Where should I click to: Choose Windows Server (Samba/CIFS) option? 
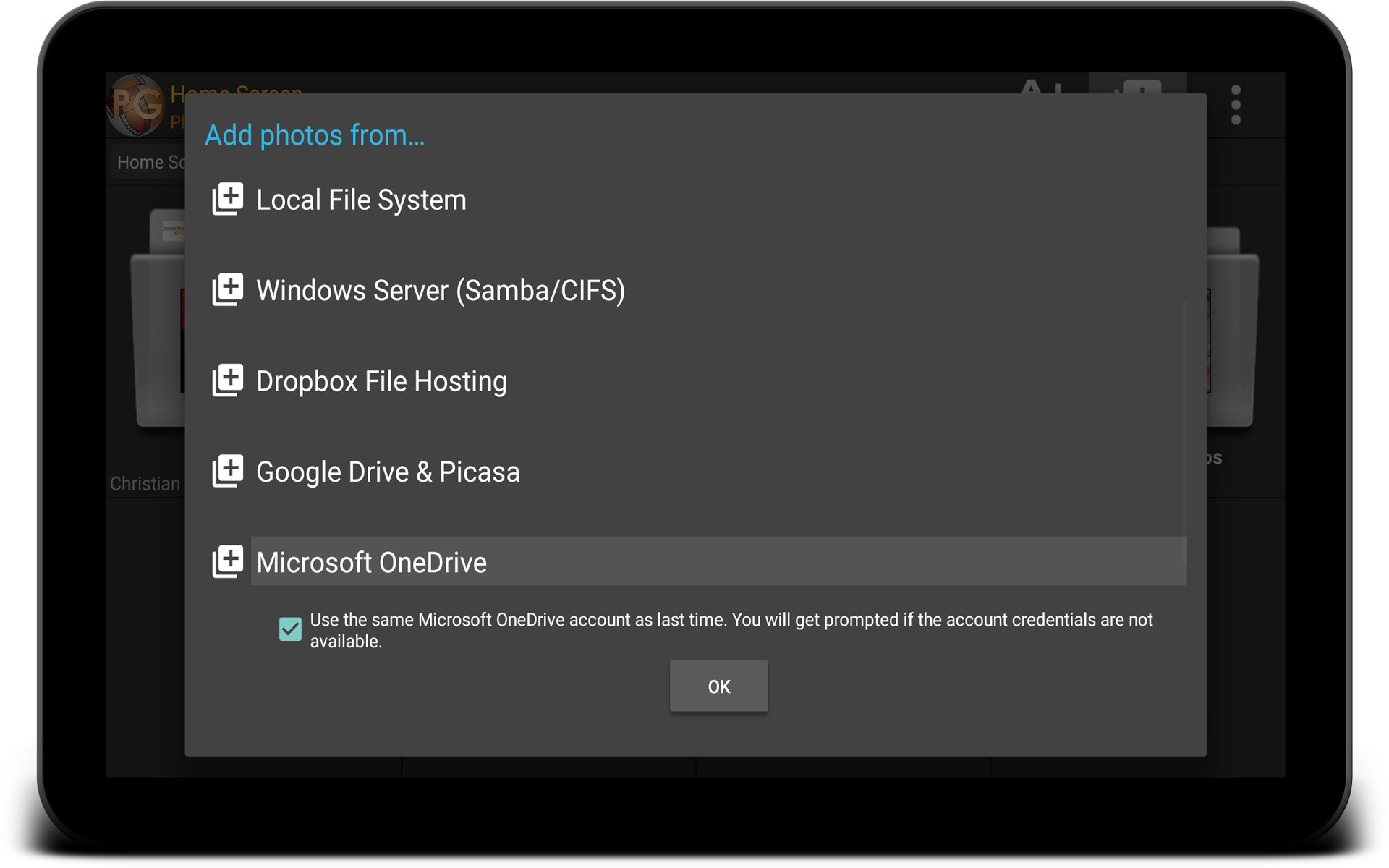pos(440,290)
